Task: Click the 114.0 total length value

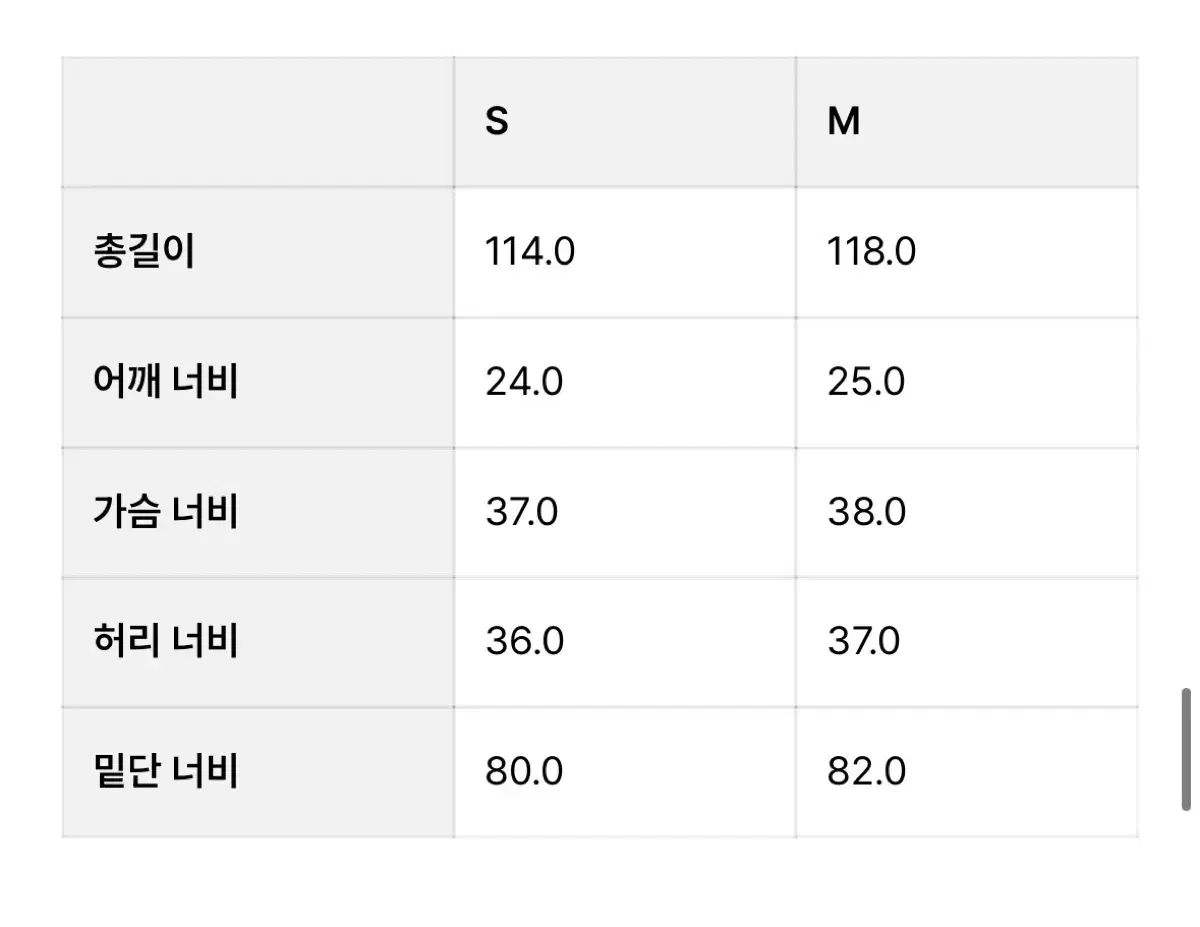Action: (x=530, y=252)
